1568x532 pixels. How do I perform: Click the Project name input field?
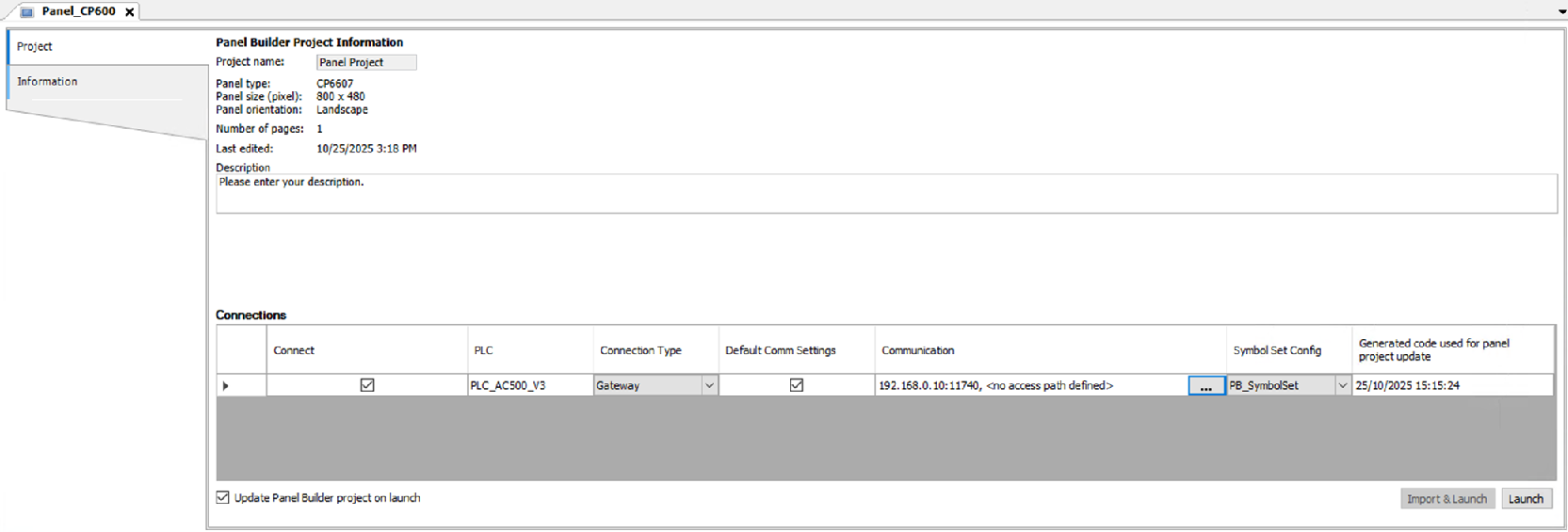click(365, 62)
